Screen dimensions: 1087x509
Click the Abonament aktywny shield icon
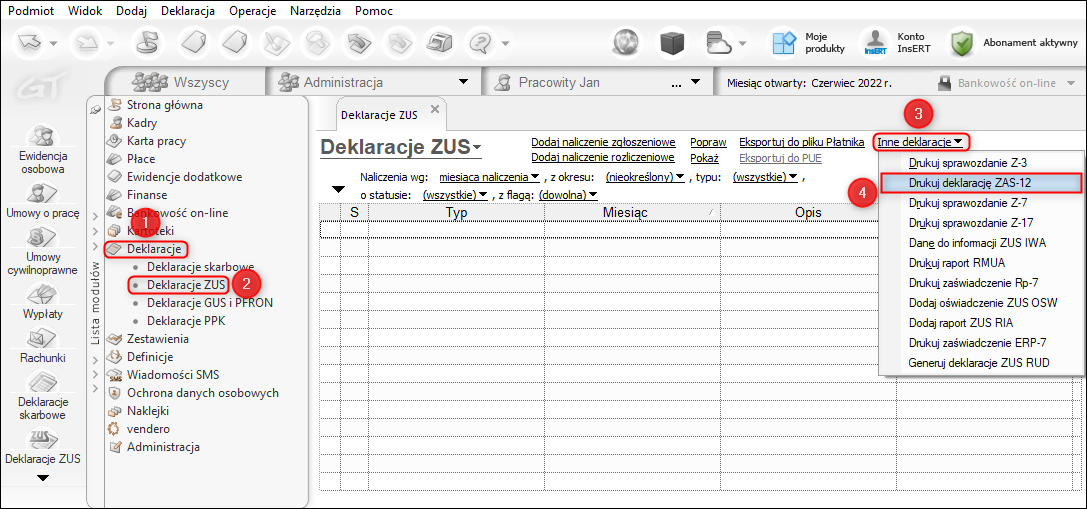click(x=962, y=43)
